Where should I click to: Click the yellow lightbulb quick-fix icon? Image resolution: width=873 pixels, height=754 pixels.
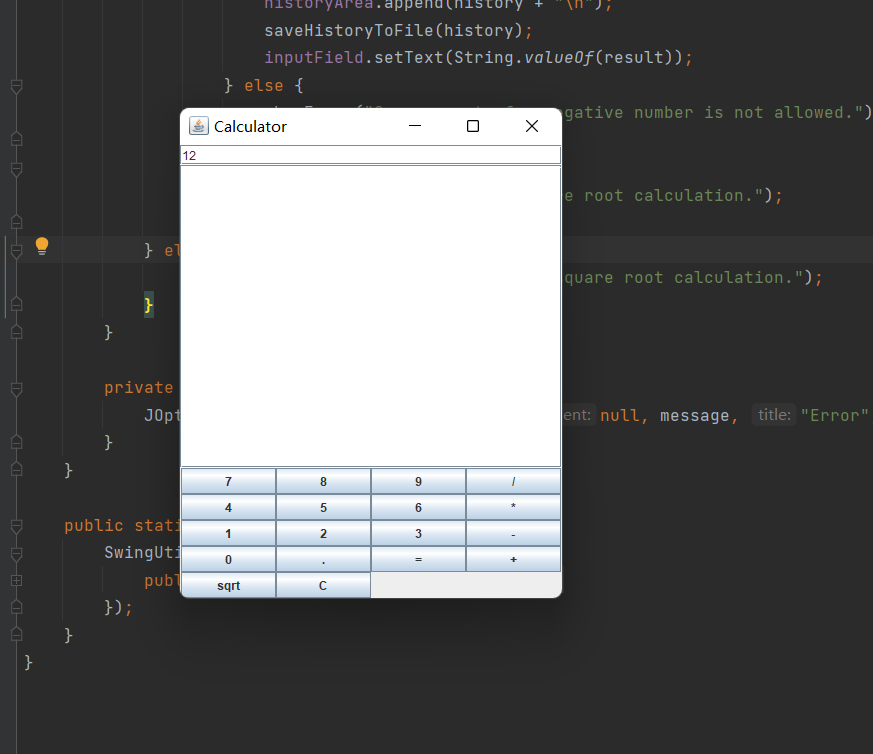(x=42, y=246)
